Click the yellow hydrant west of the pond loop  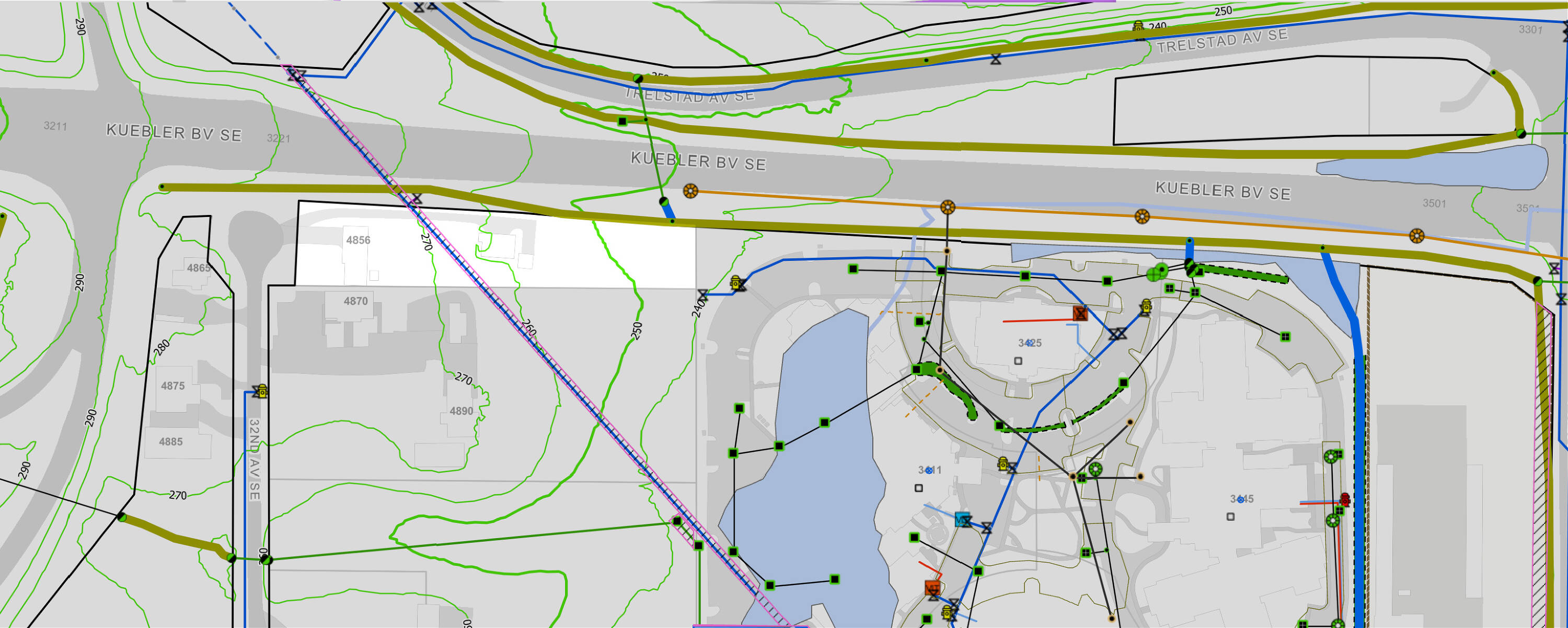tap(735, 283)
